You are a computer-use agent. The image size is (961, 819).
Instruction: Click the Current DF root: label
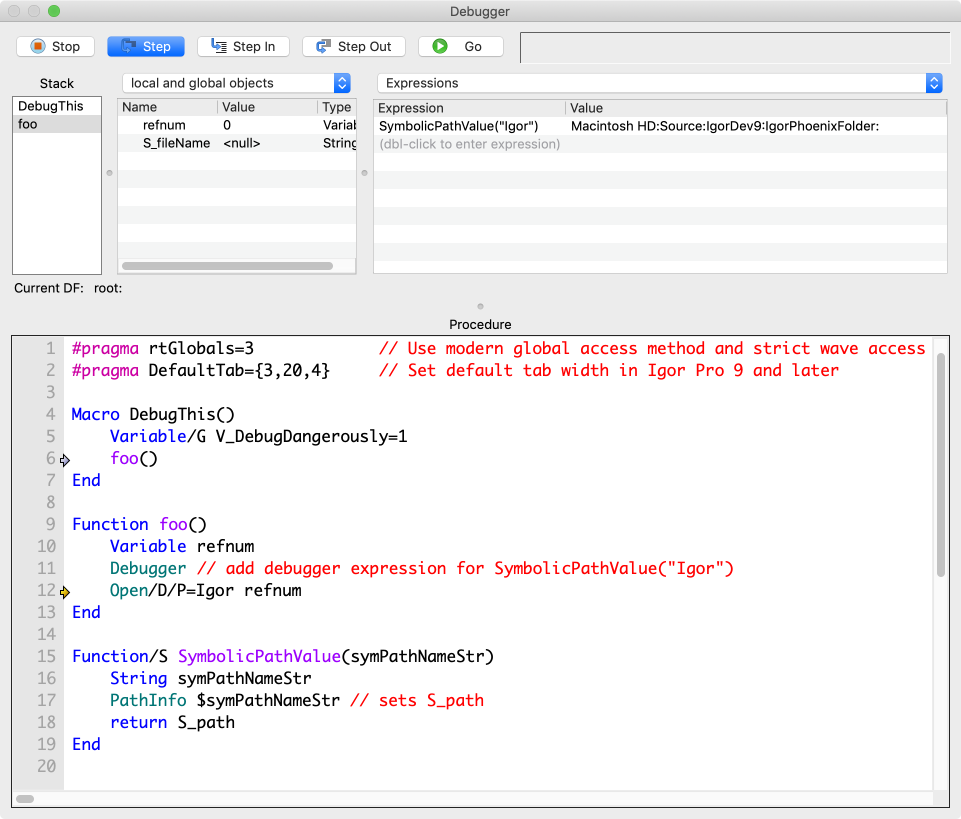tap(68, 288)
